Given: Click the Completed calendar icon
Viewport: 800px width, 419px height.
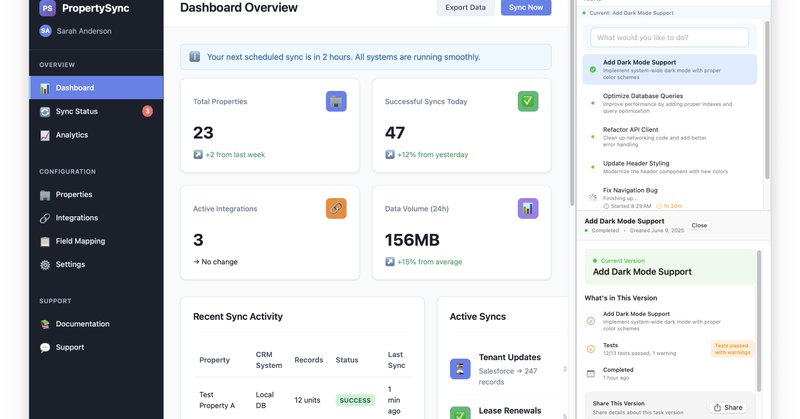Looking at the screenshot, I should coord(591,374).
